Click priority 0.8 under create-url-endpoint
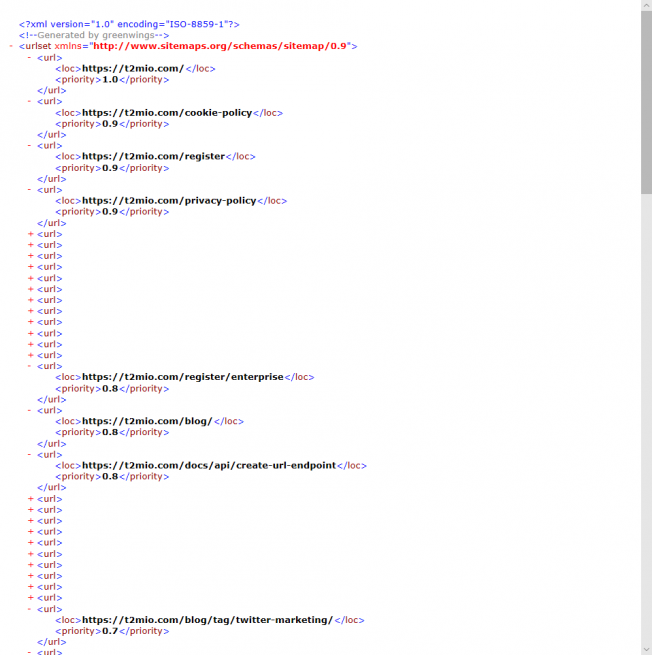Screen dimensions: 652x655 [110, 476]
